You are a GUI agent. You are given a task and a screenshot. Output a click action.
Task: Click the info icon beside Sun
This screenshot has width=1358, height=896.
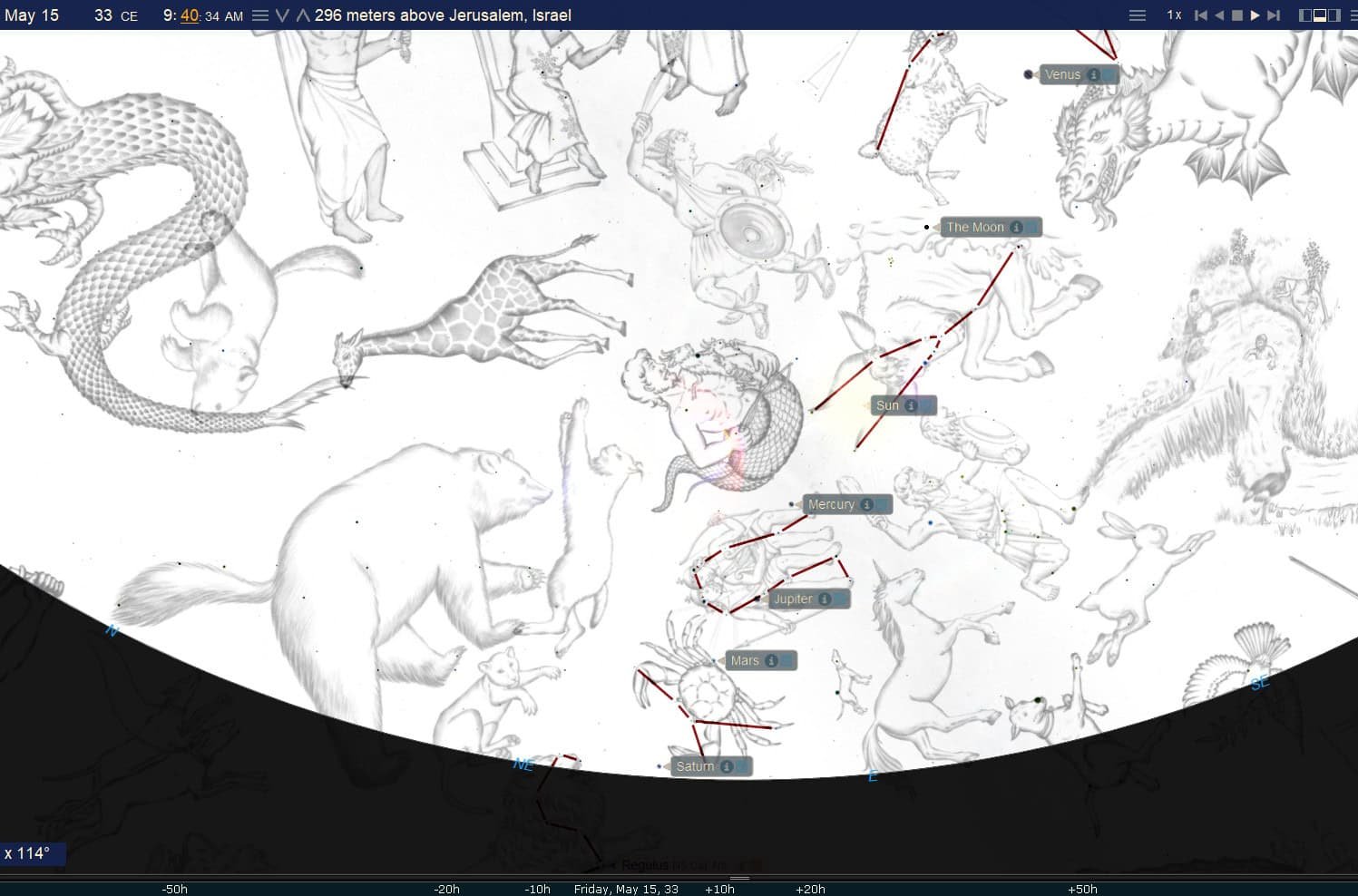point(911,406)
